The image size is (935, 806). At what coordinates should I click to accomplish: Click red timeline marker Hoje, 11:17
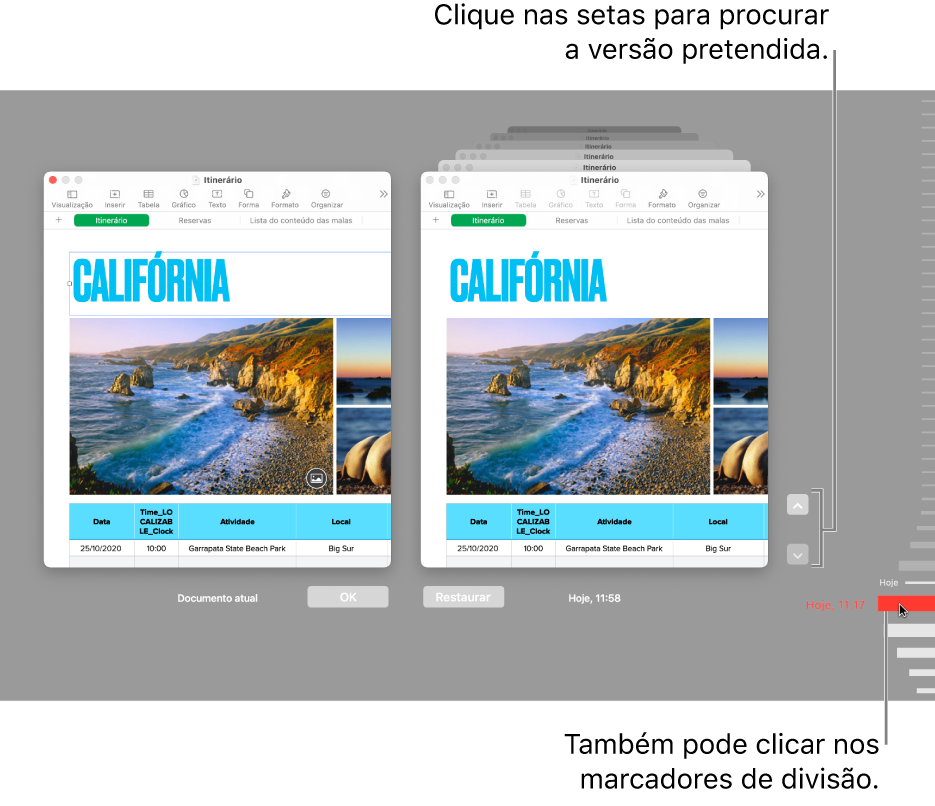click(x=906, y=604)
